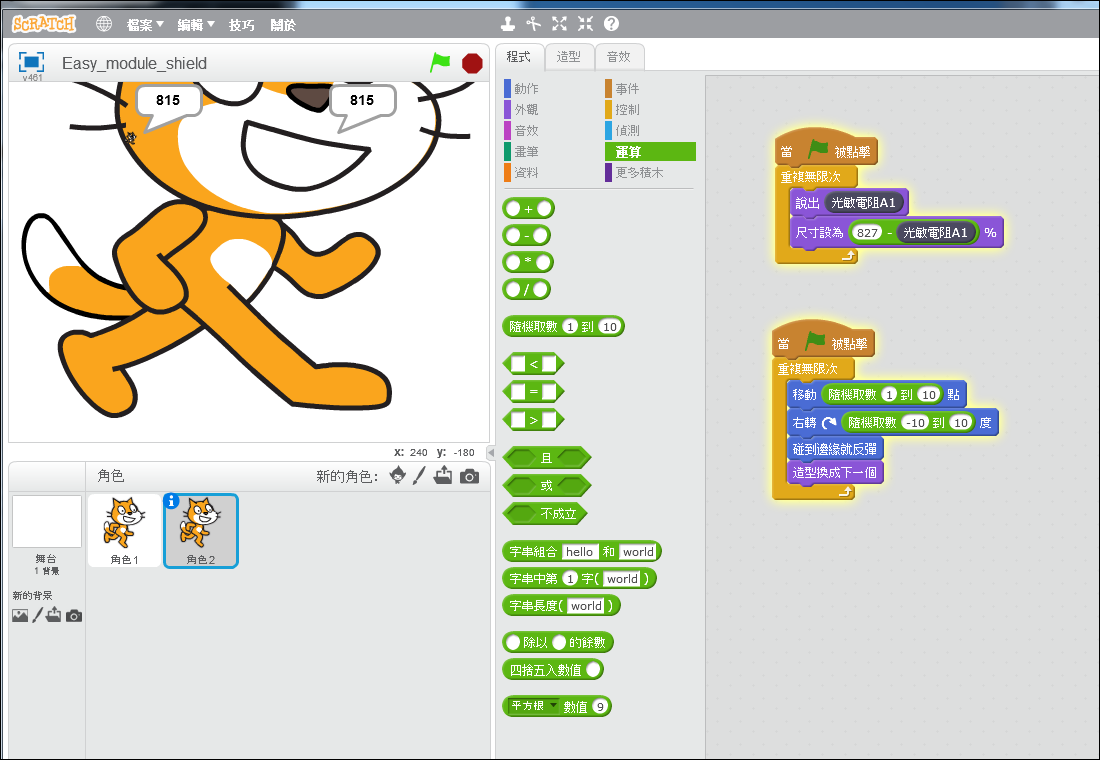
Task: Click the addition operator block
Action: tap(528, 208)
